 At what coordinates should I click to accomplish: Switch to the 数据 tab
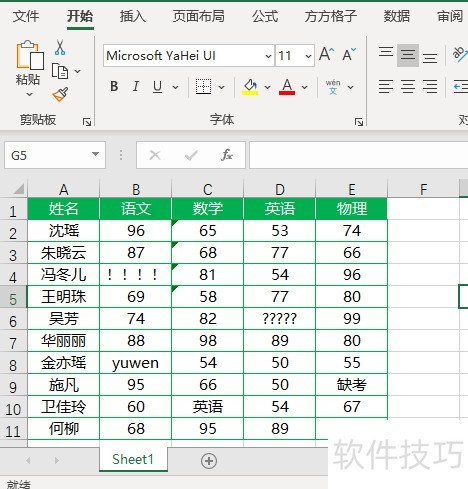pos(397,16)
